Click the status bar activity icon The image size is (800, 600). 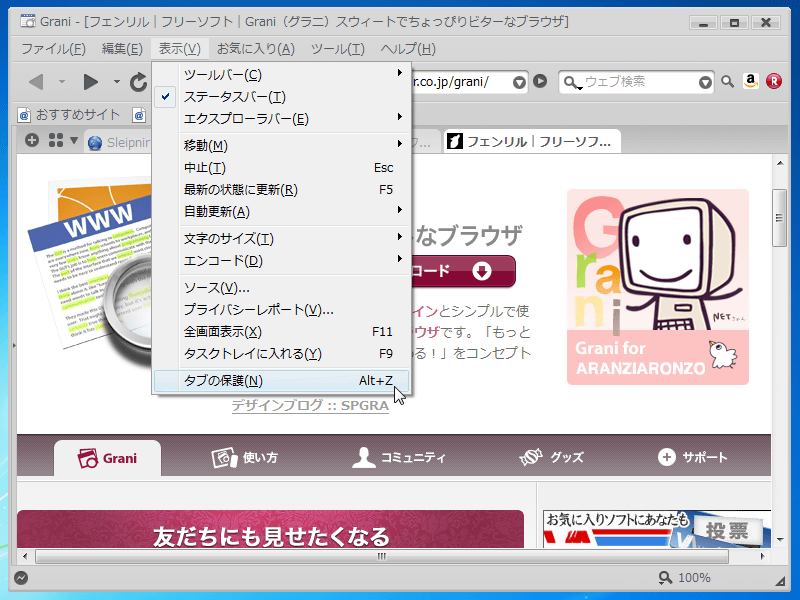21,578
